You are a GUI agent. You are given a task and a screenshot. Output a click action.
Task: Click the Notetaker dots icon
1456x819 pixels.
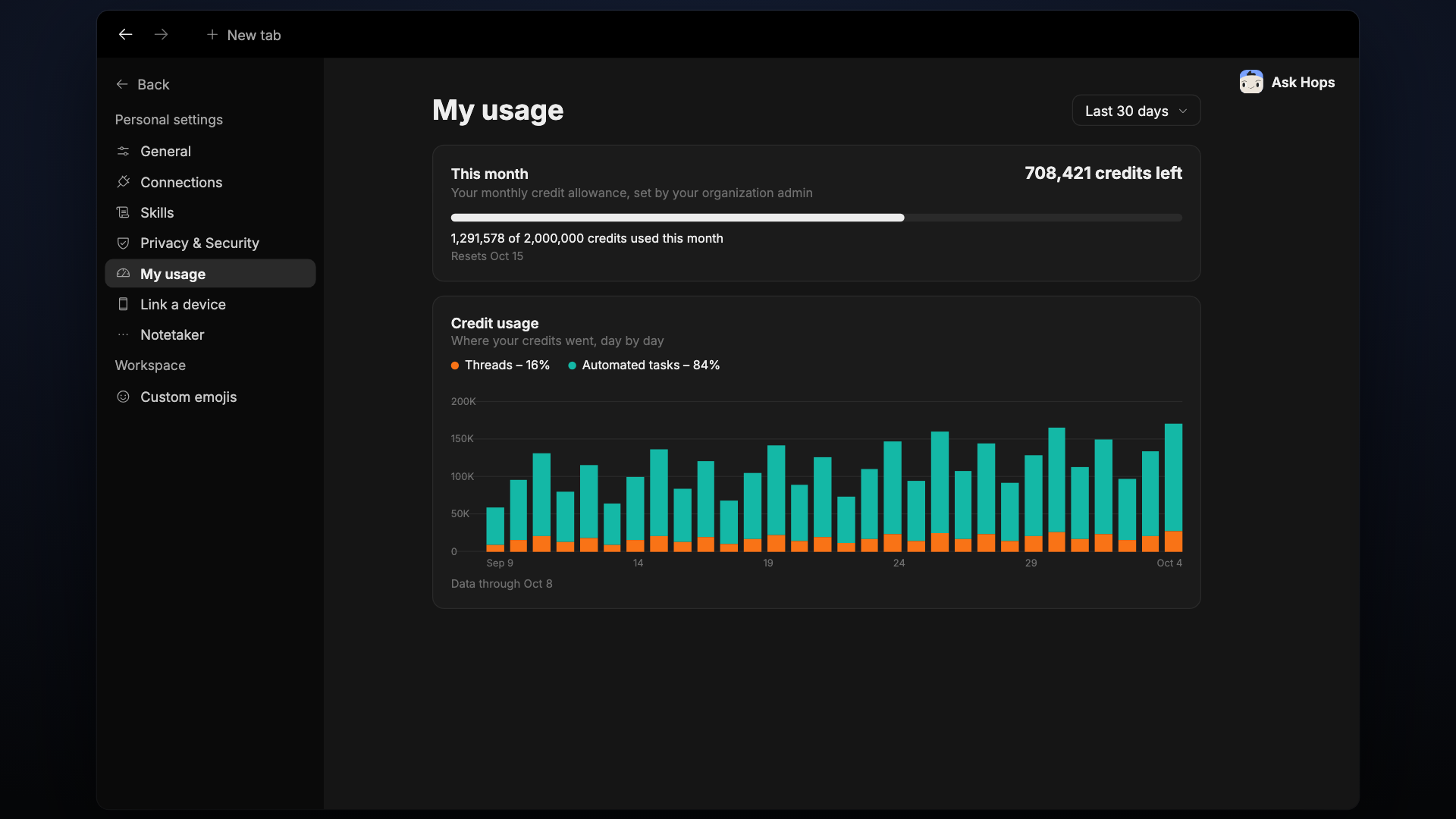coord(123,334)
